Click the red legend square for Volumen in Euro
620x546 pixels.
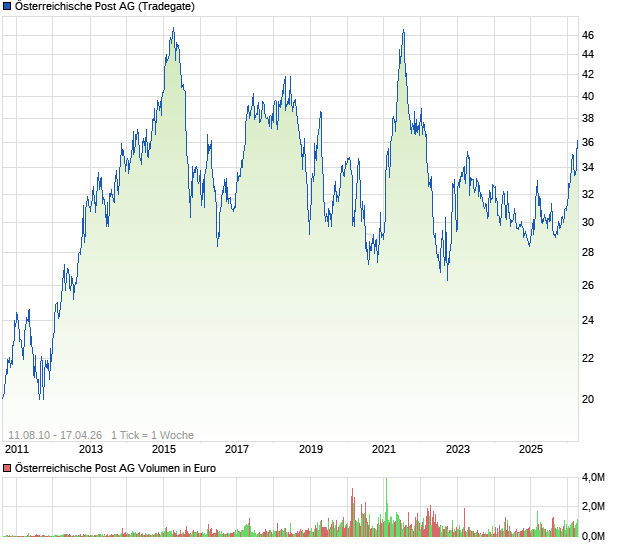point(7,468)
